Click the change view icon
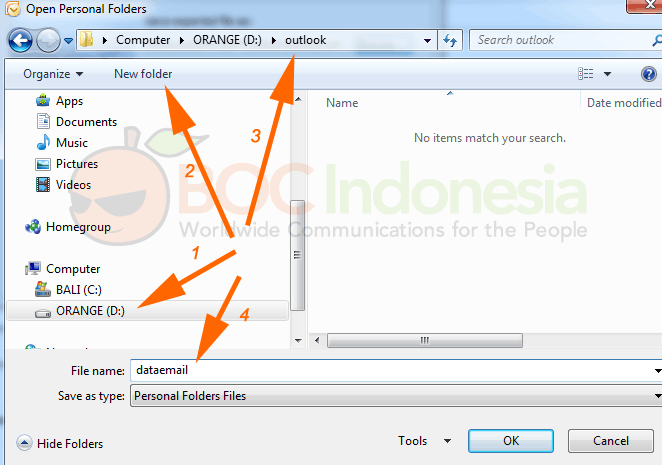 tap(586, 74)
